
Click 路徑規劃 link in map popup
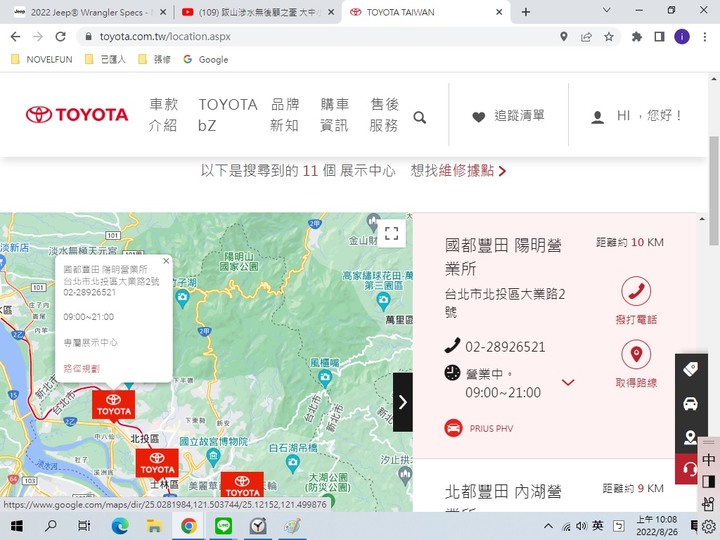click(81, 368)
